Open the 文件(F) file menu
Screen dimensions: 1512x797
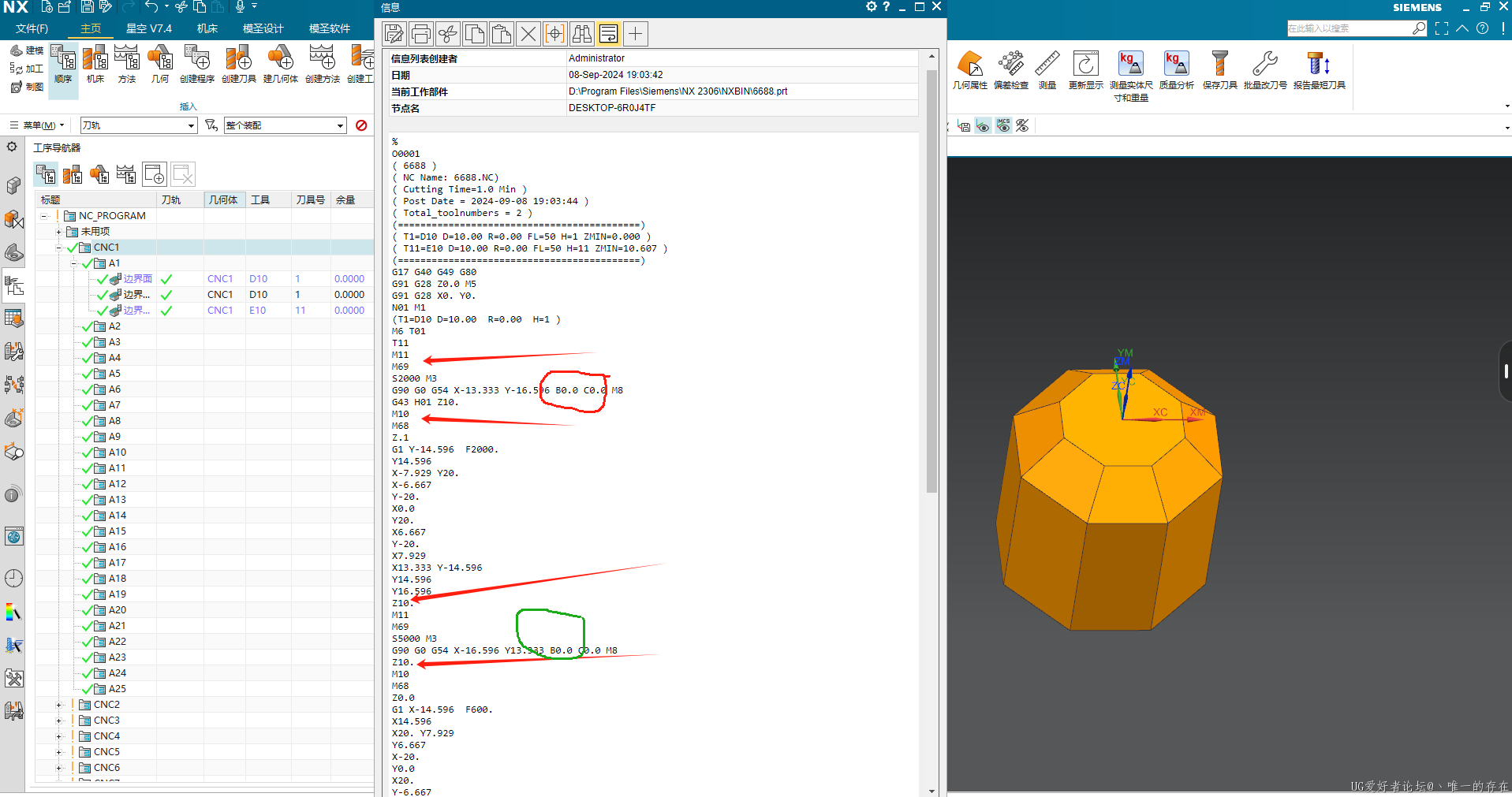pyautogui.click(x=32, y=28)
